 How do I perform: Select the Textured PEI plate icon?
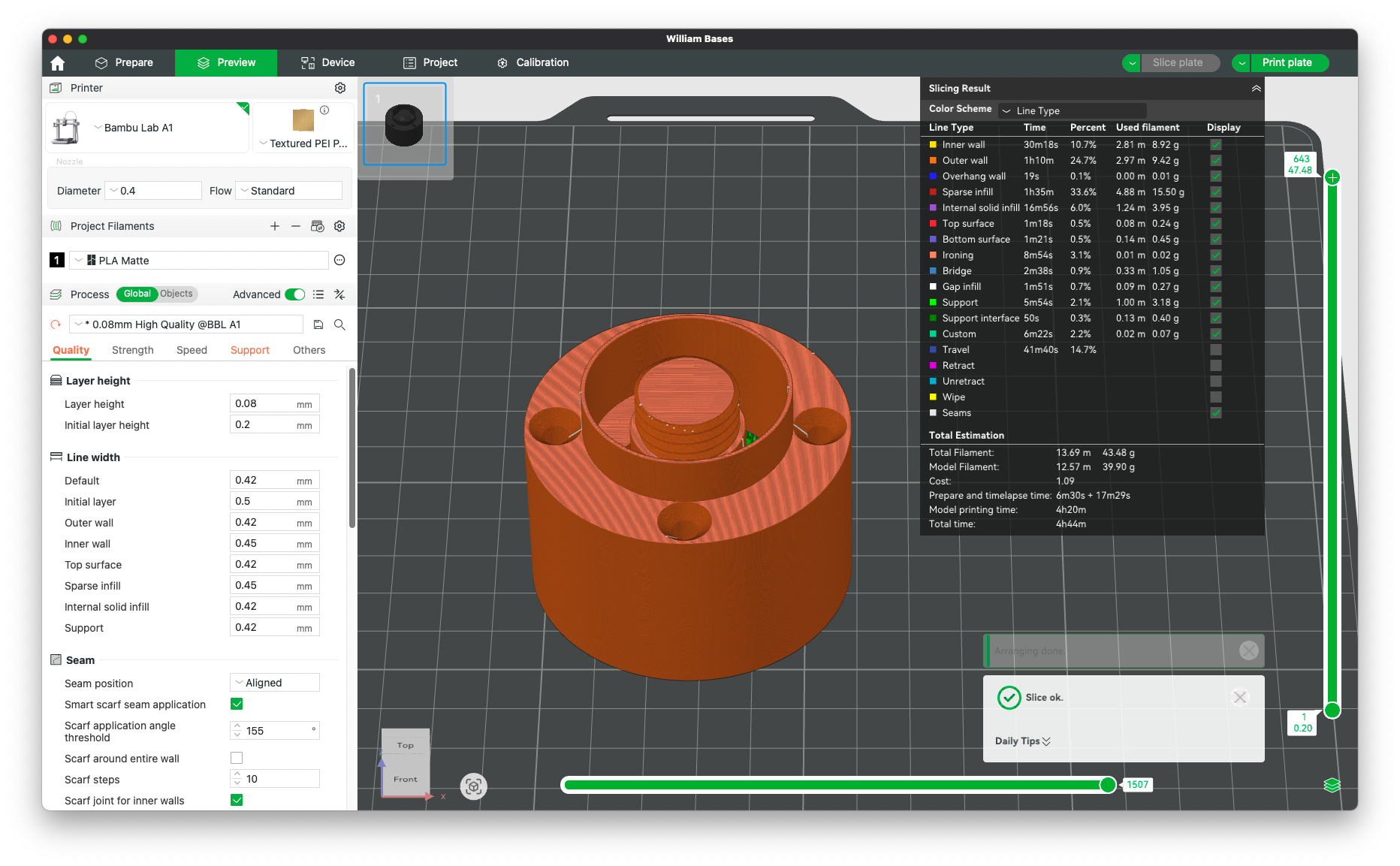(x=303, y=119)
